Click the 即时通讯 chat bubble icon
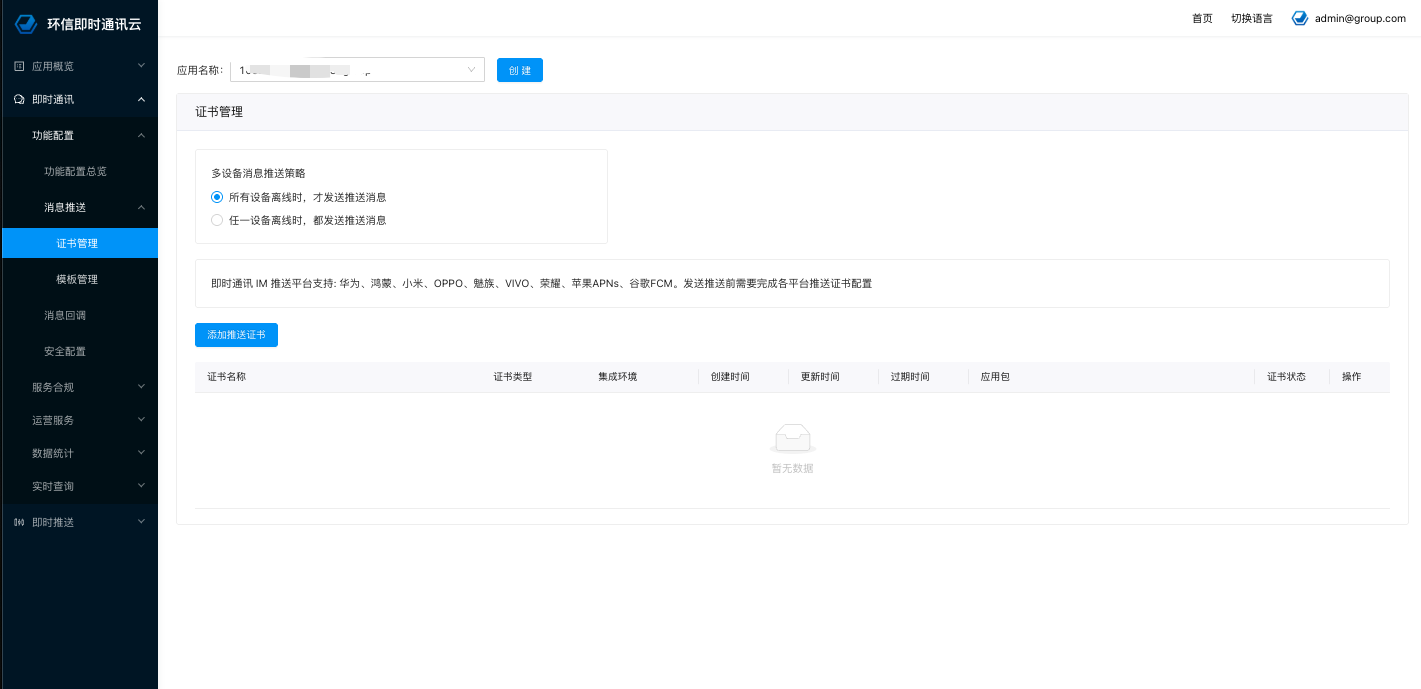This screenshot has width=1421, height=689. pos(19,99)
